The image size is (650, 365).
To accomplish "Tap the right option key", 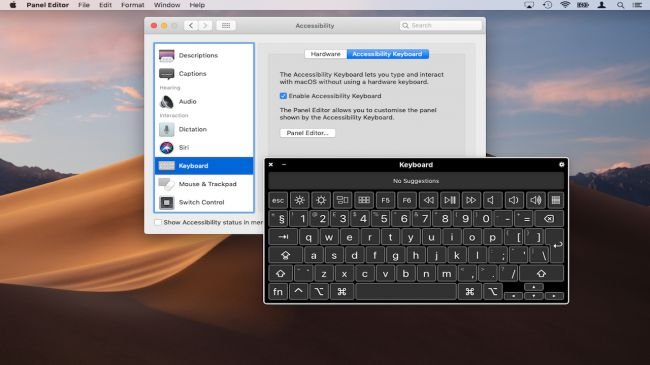I will click(x=492, y=292).
